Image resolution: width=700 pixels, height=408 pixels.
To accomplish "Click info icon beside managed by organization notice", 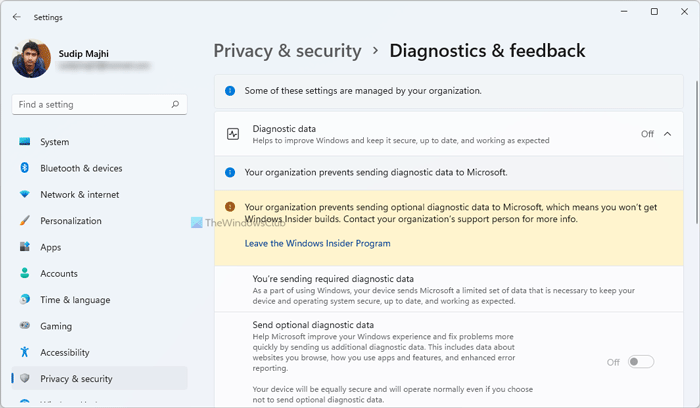I will tap(230, 91).
